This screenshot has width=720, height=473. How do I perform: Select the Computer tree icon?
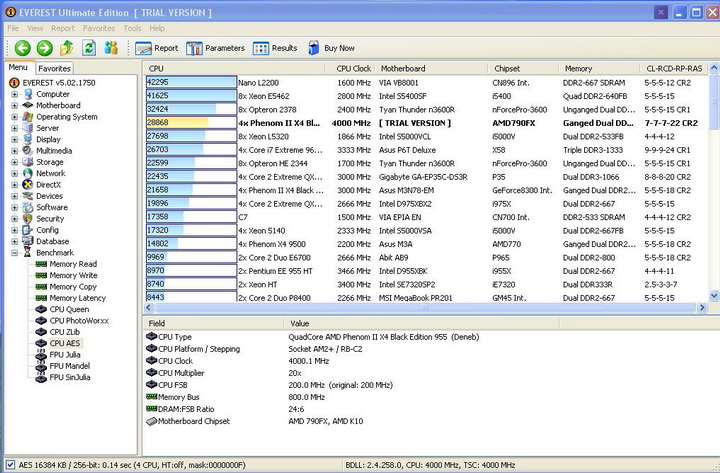(28, 94)
